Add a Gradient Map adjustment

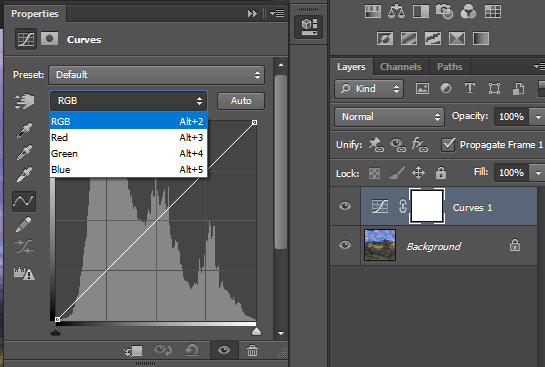click(481, 39)
